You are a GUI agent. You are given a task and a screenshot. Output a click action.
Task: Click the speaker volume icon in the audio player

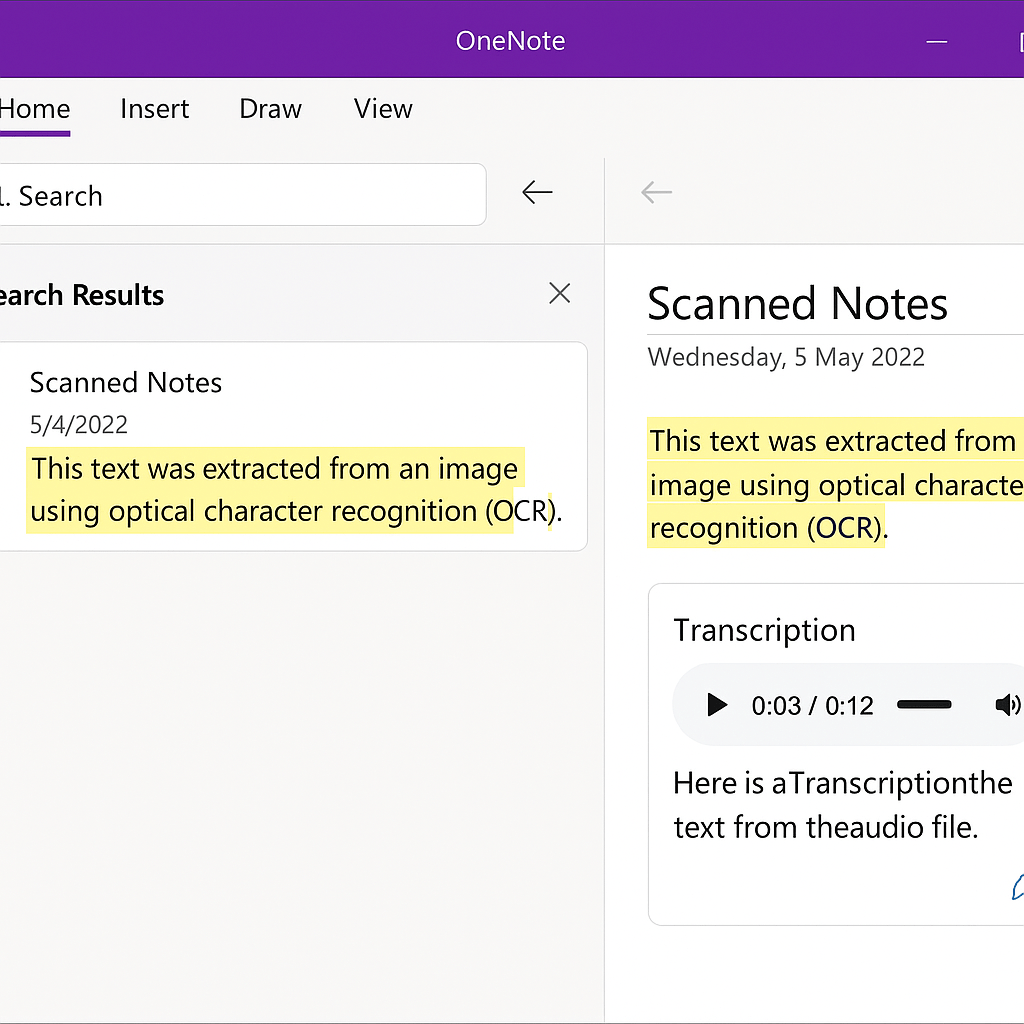pyautogui.click(x=1009, y=705)
